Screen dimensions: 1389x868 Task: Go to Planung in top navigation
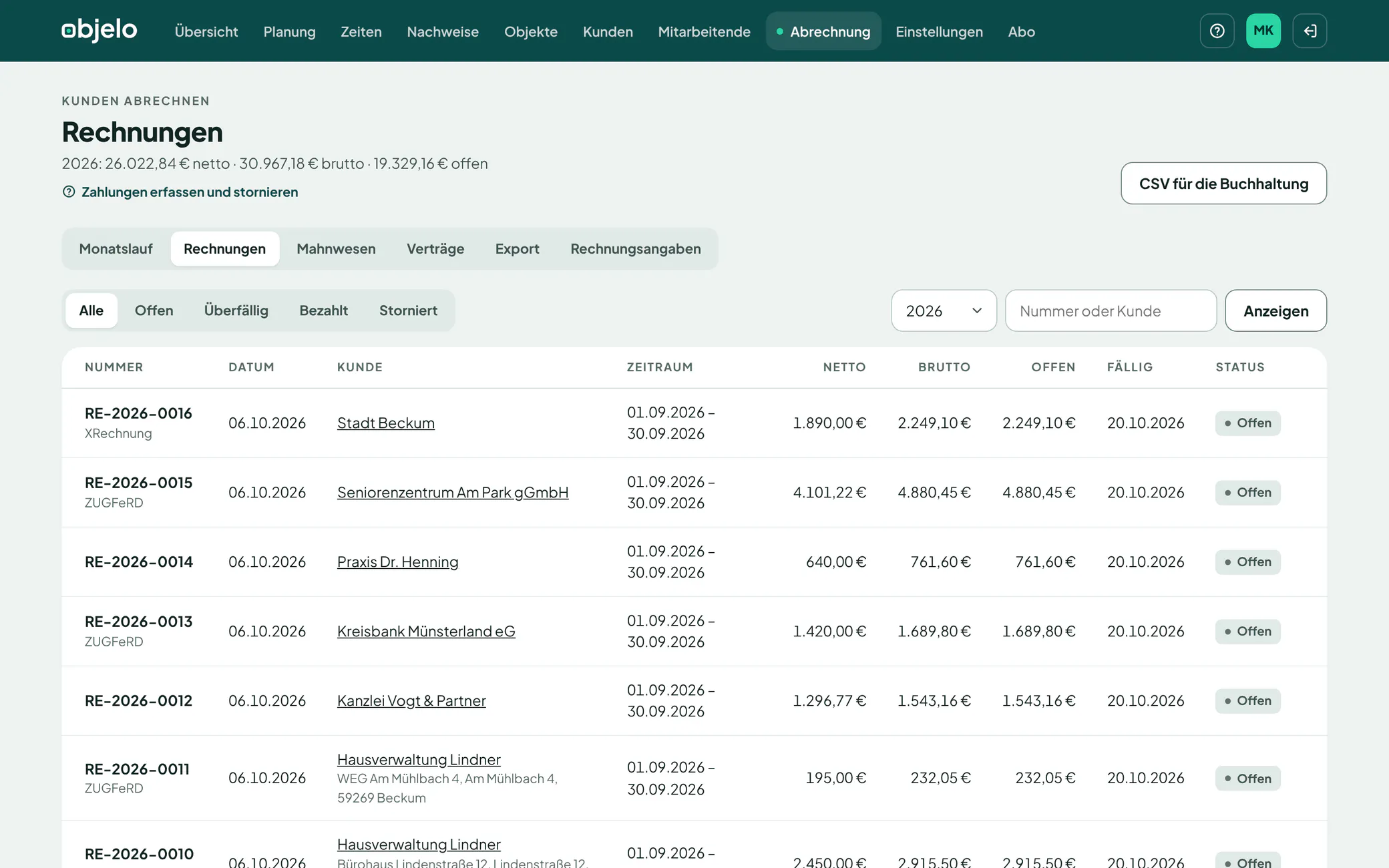289,31
